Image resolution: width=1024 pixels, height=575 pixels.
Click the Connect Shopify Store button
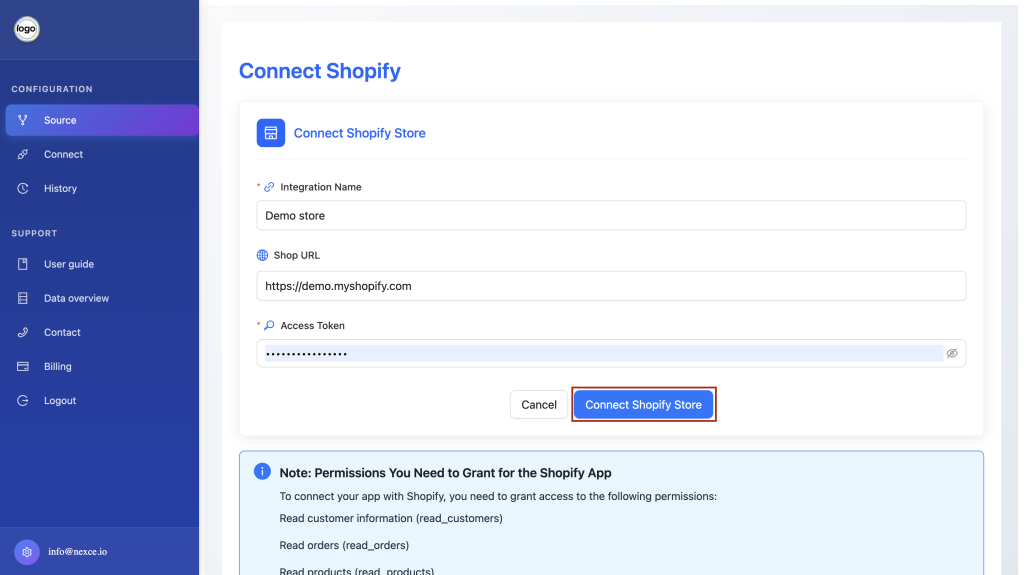point(643,404)
